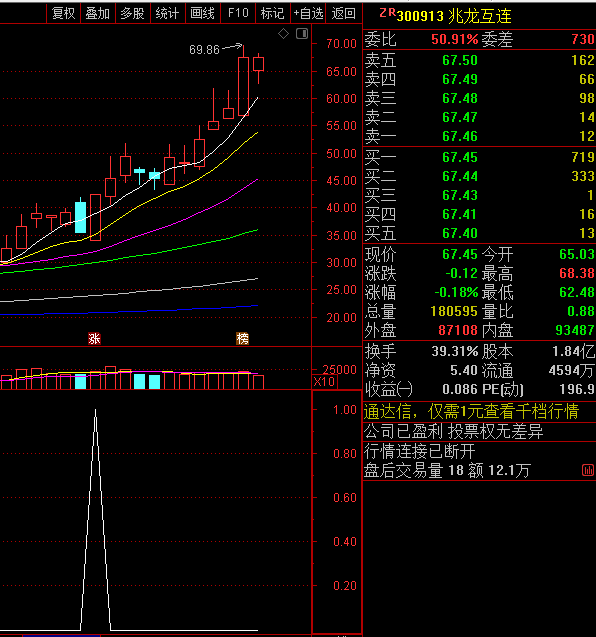This screenshot has height=637, width=596.
Task: Click the last candlestick on the chart
Action: click(258, 64)
